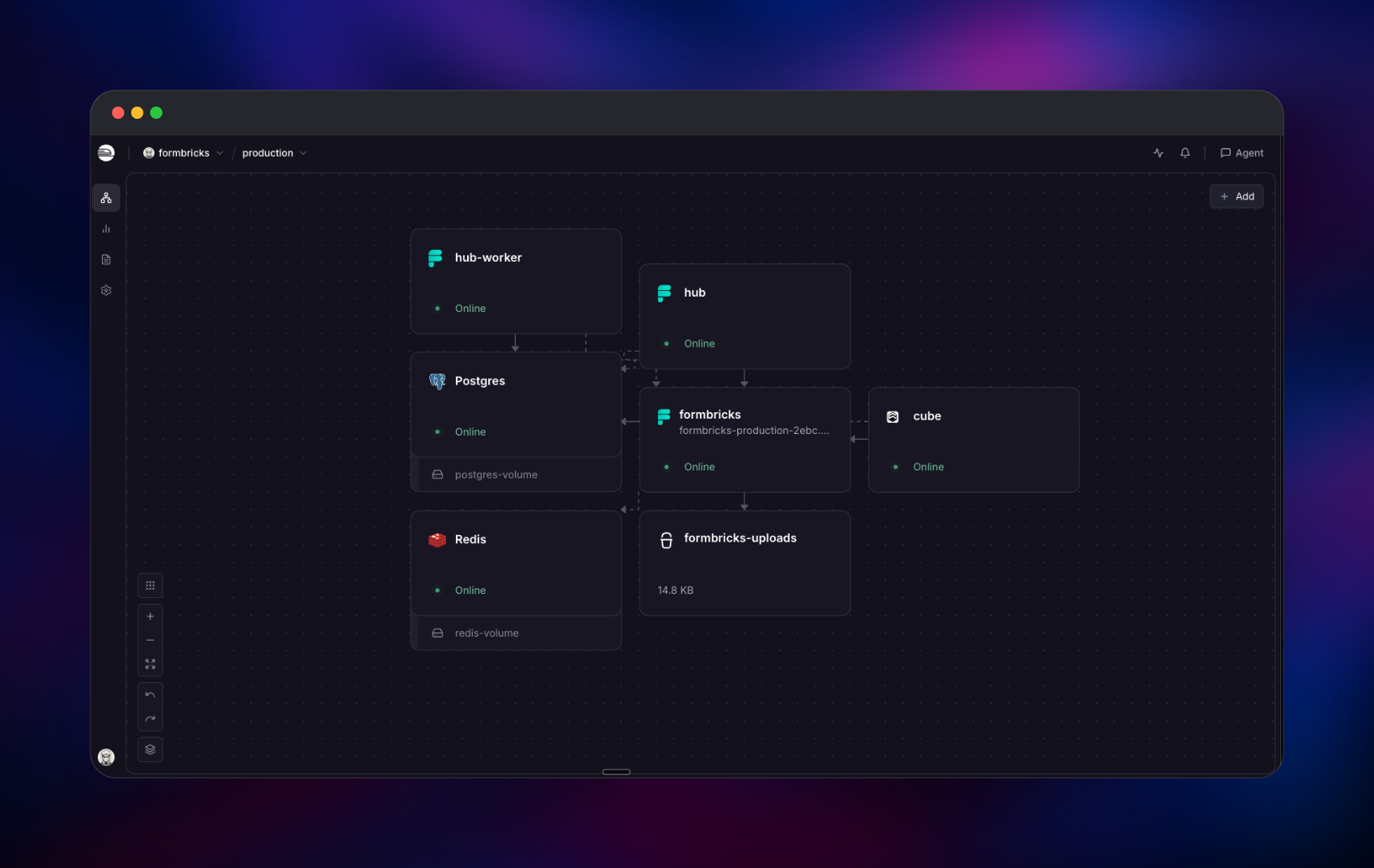Click the formbricks-production-2ebc domain text
1374x868 pixels.
pos(754,431)
